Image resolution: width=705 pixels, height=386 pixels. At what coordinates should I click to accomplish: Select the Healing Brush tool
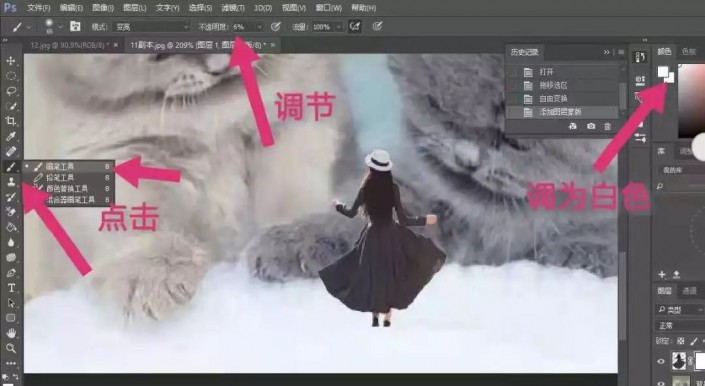tap(11, 151)
